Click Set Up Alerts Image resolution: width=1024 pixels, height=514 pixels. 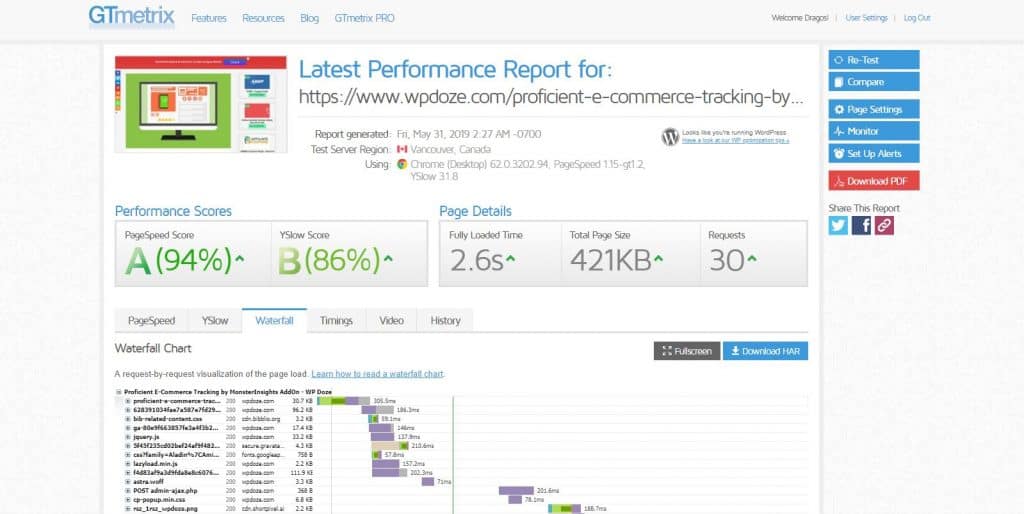click(x=874, y=153)
